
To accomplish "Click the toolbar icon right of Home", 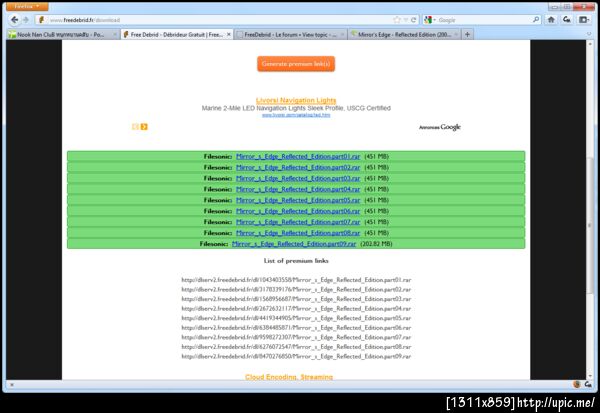I will point(567,20).
